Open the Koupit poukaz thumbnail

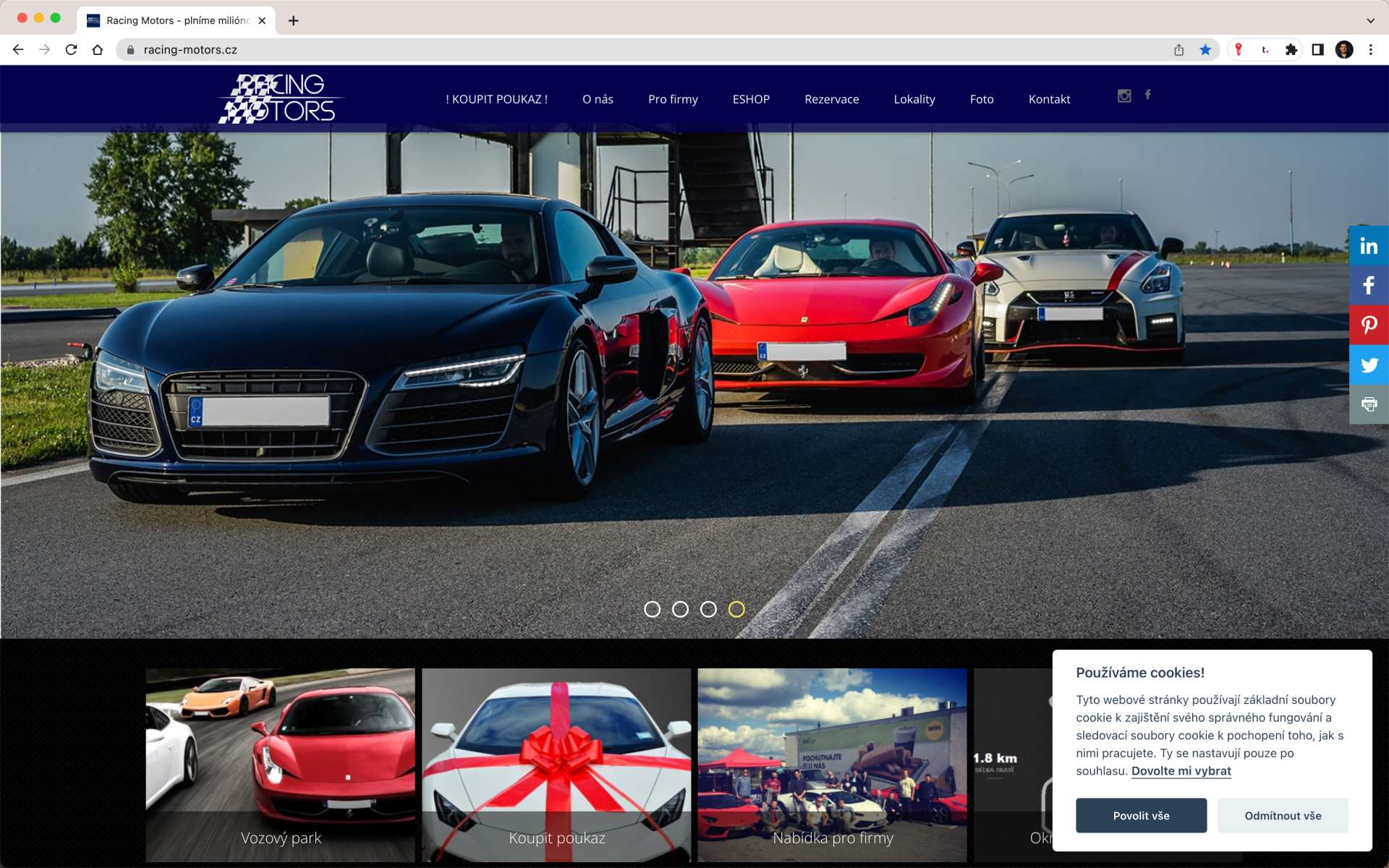[x=556, y=765]
